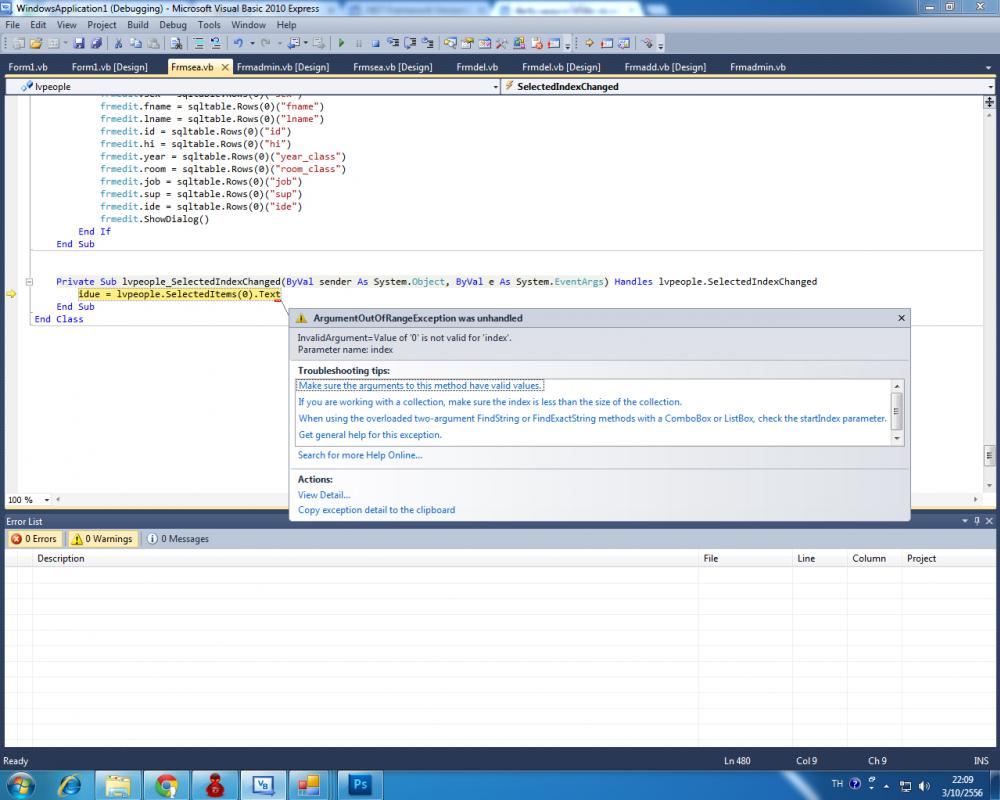Click the Stop Debugging square icon

375,44
